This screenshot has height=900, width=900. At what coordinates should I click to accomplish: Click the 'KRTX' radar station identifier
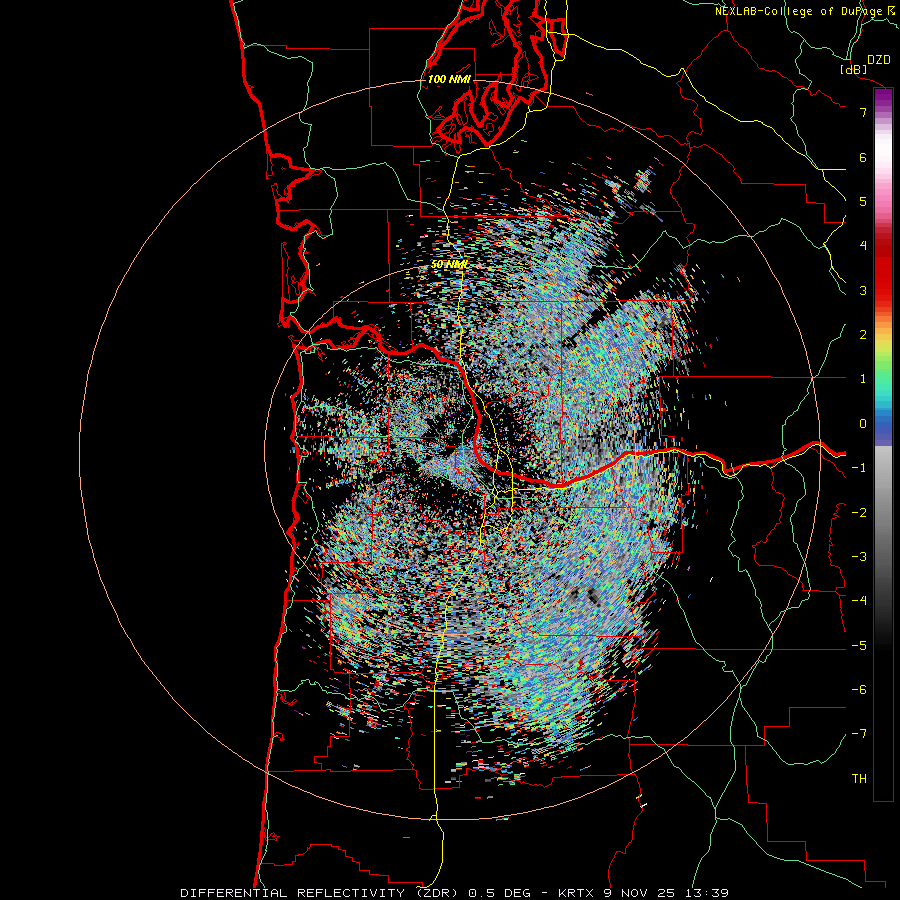pyautogui.click(x=577, y=893)
